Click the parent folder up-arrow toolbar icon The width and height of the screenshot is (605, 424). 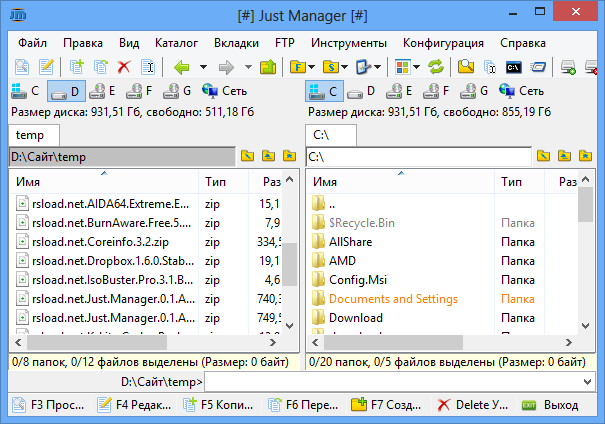tap(268, 67)
